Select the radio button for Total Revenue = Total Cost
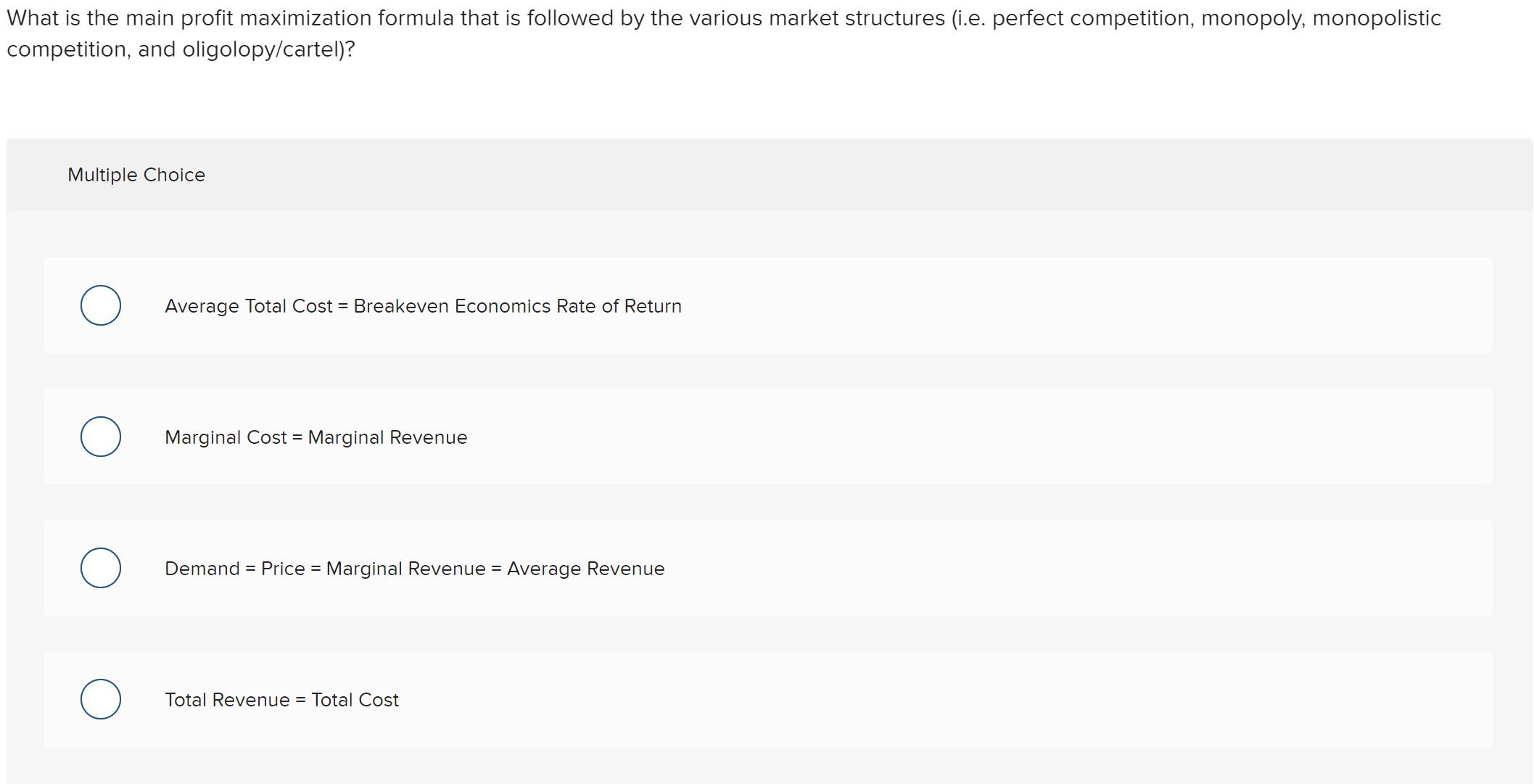Screen dimensions: 1534x784 point(100,698)
